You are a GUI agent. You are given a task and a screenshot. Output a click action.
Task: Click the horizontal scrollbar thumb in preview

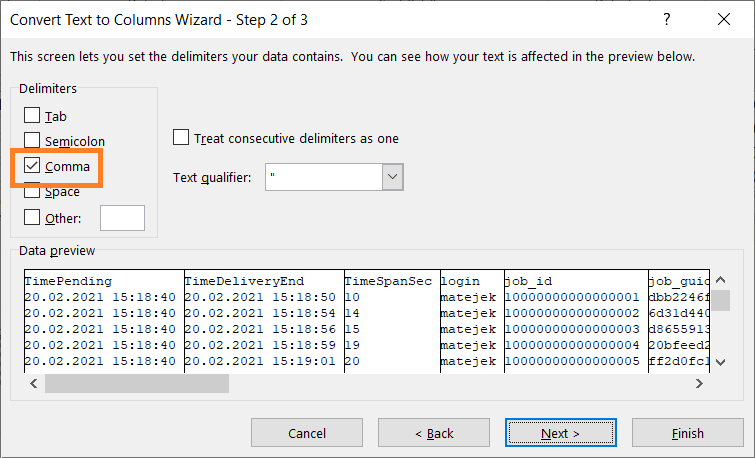pos(136,383)
